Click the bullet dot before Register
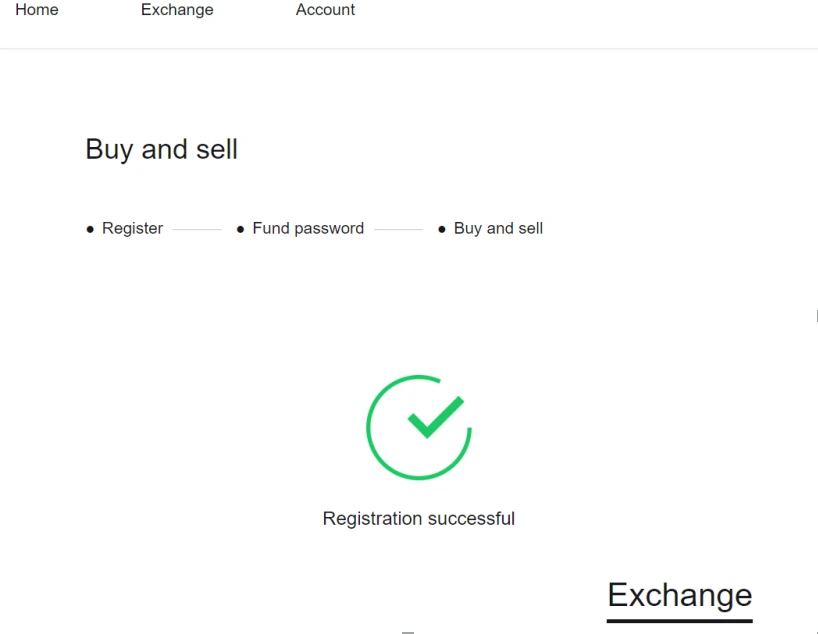818x634 pixels. click(x=90, y=229)
